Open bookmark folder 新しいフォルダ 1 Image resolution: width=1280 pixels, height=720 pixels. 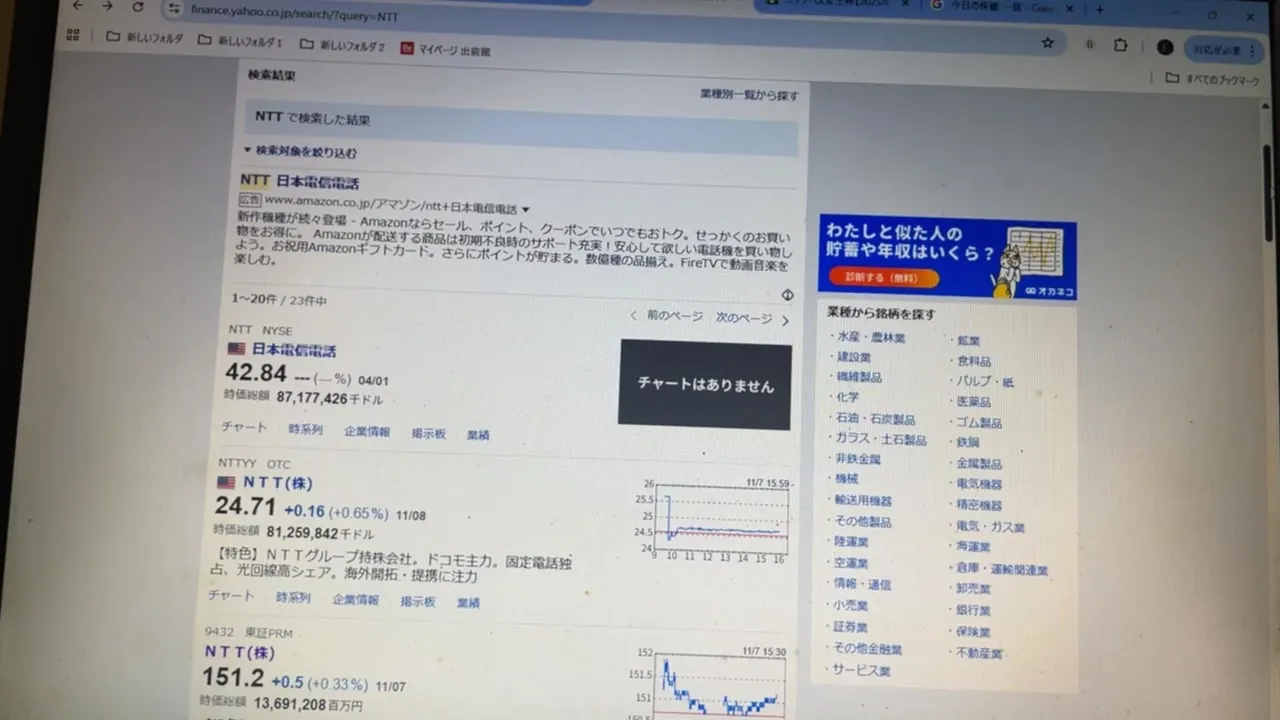(x=240, y=42)
